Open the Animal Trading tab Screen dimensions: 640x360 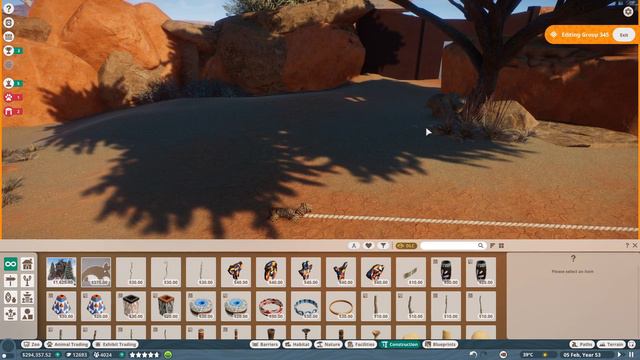click(67, 344)
